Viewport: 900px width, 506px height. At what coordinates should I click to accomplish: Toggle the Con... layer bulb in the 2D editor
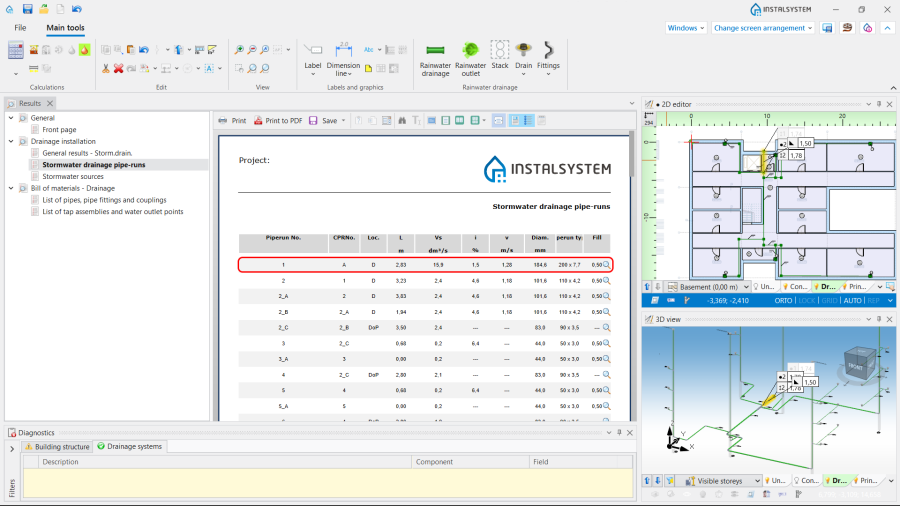[785, 287]
